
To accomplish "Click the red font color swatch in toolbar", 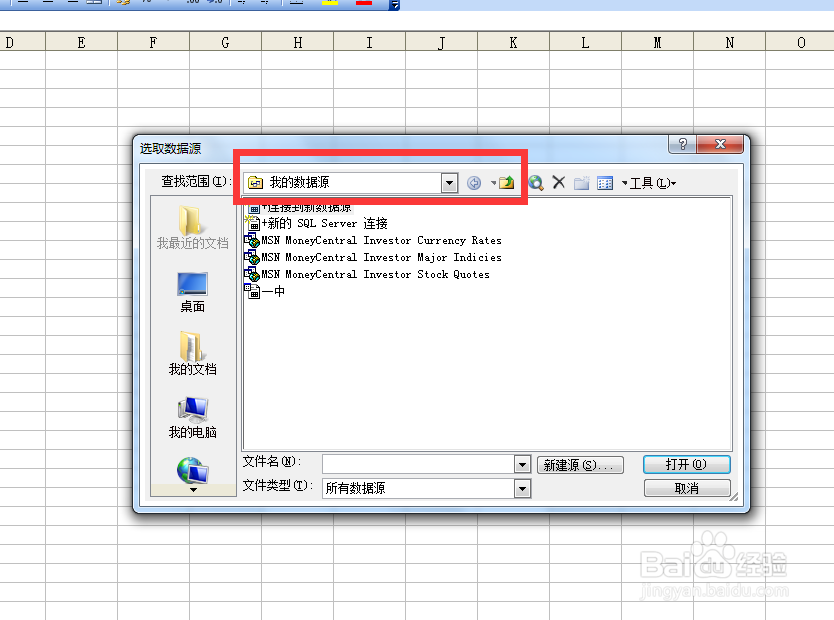I will pyautogui.click(x=364, y=3).
